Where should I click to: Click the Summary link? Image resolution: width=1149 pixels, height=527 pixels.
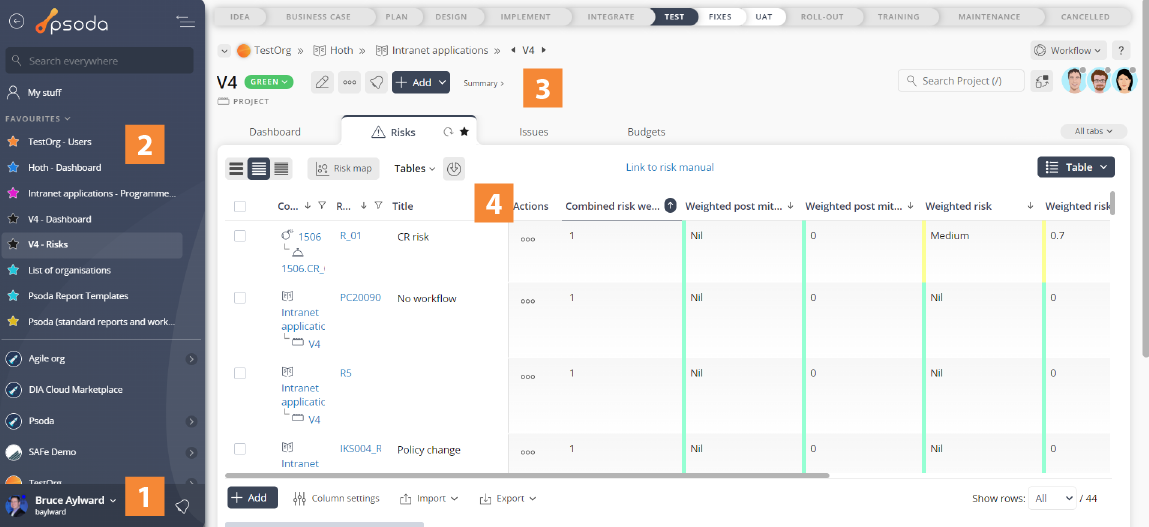(x=484, y=84)
